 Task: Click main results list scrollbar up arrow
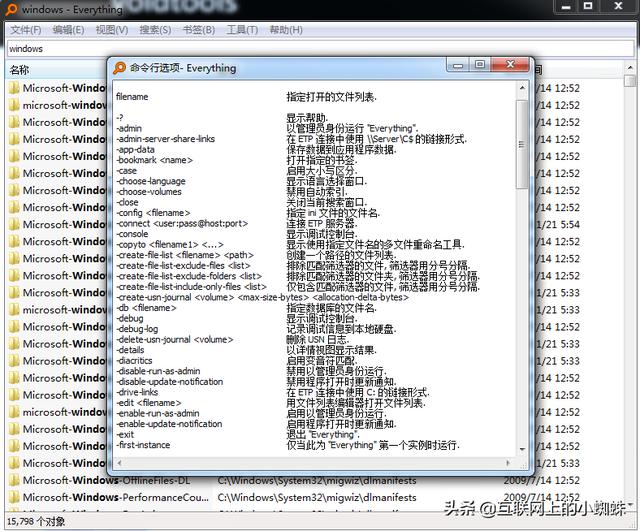pyautogui.click(x=630, y=68)
